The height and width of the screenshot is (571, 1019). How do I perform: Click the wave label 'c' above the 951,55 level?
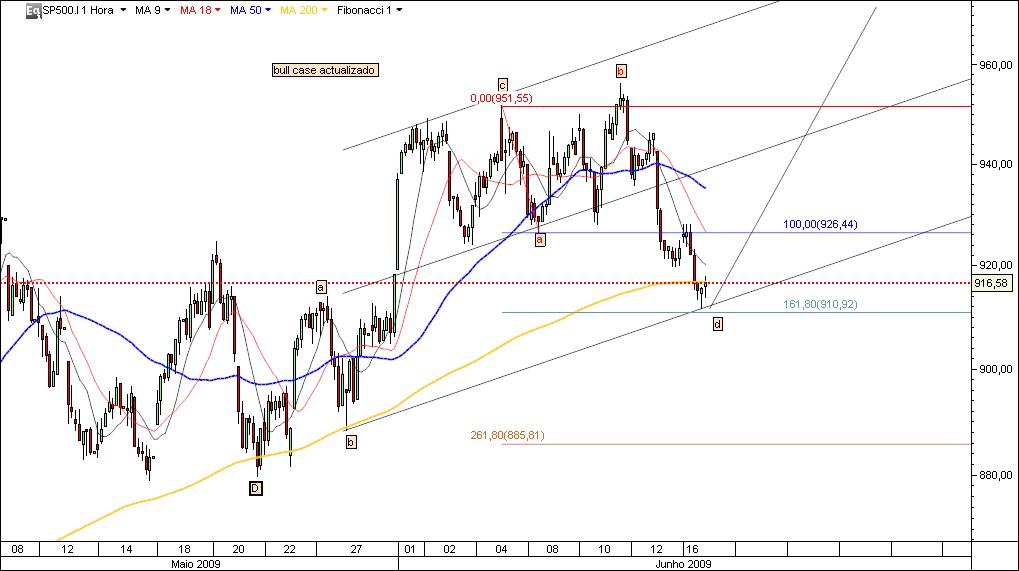tap(502, 85)
